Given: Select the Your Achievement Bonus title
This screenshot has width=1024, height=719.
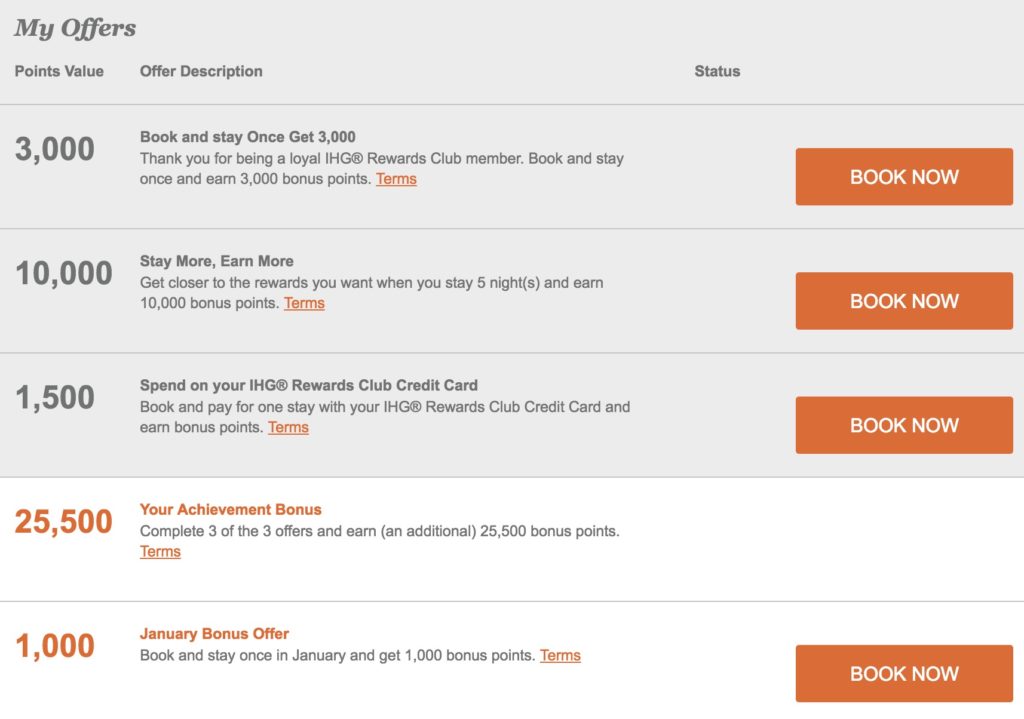Looking at the screenshot, I should pos(231,509).
